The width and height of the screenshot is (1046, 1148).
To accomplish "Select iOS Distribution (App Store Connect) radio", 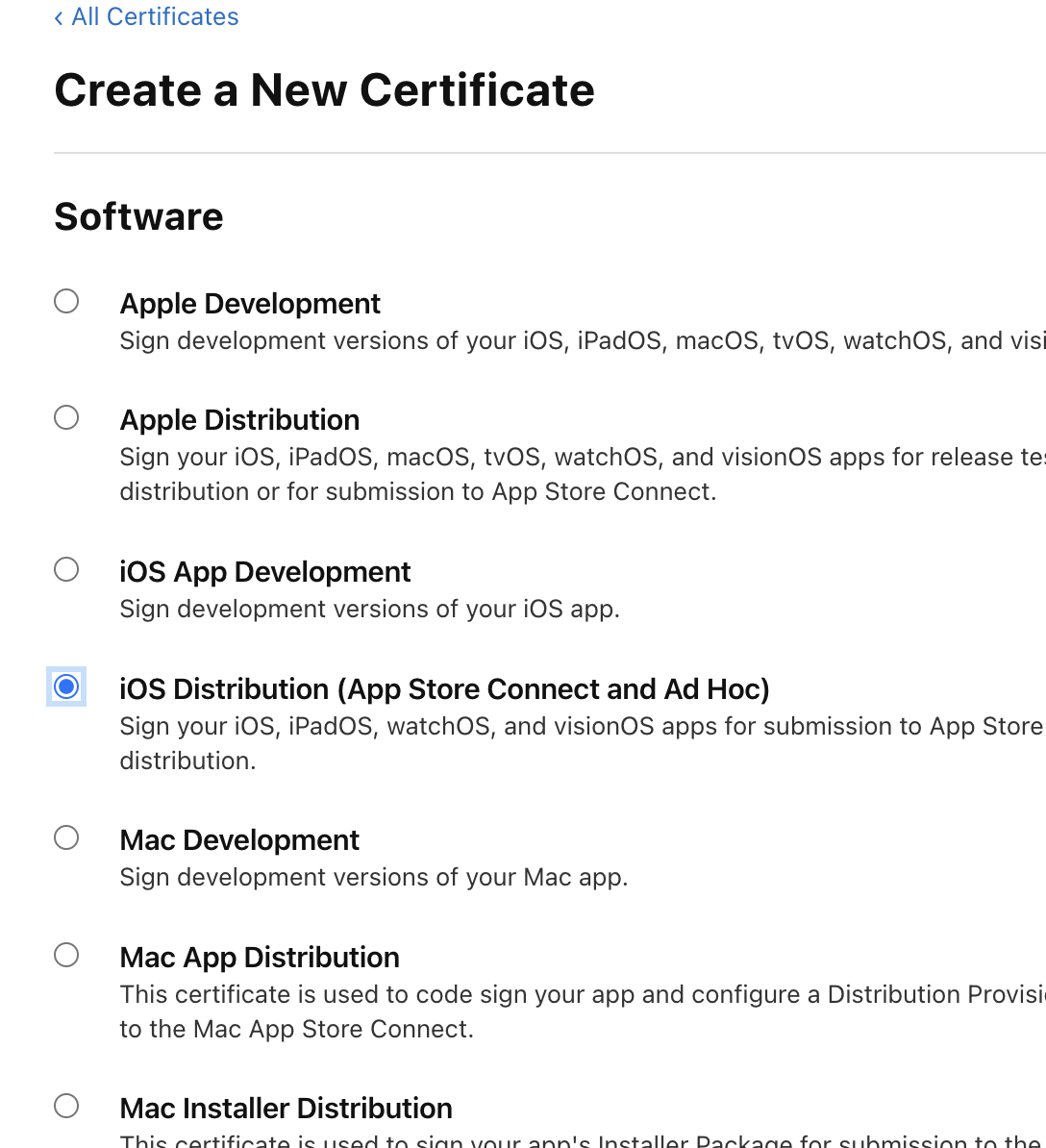I will (x=66, y=686).
